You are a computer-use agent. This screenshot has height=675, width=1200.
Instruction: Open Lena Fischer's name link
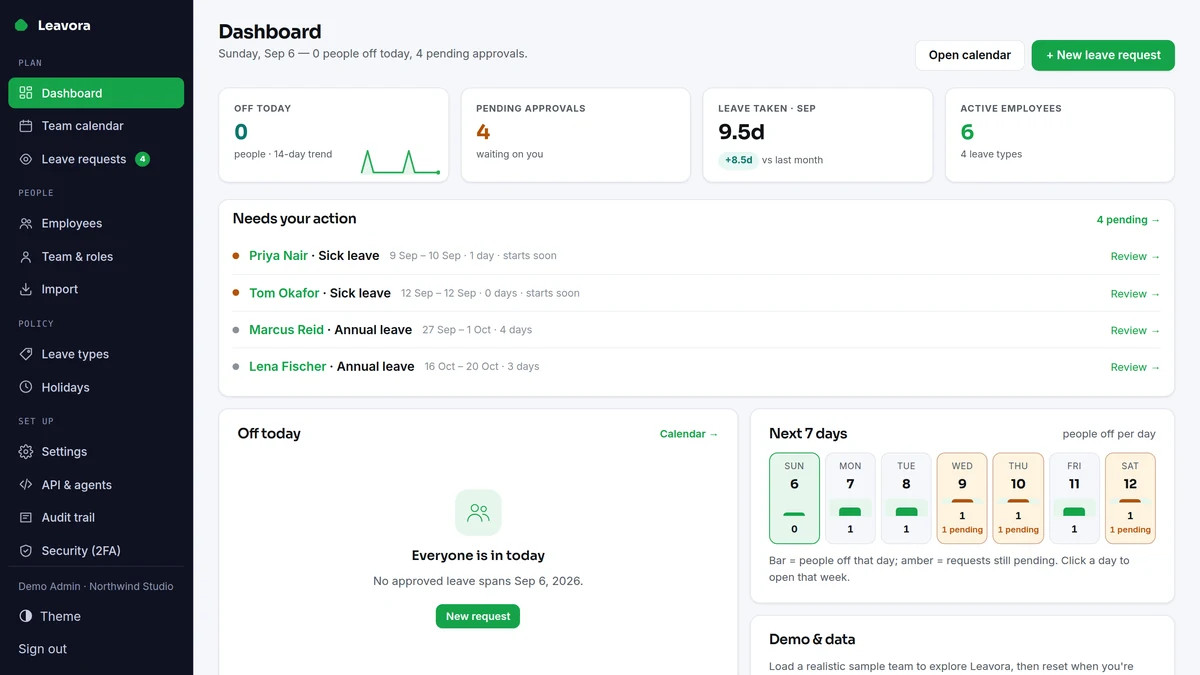(288, 367)
